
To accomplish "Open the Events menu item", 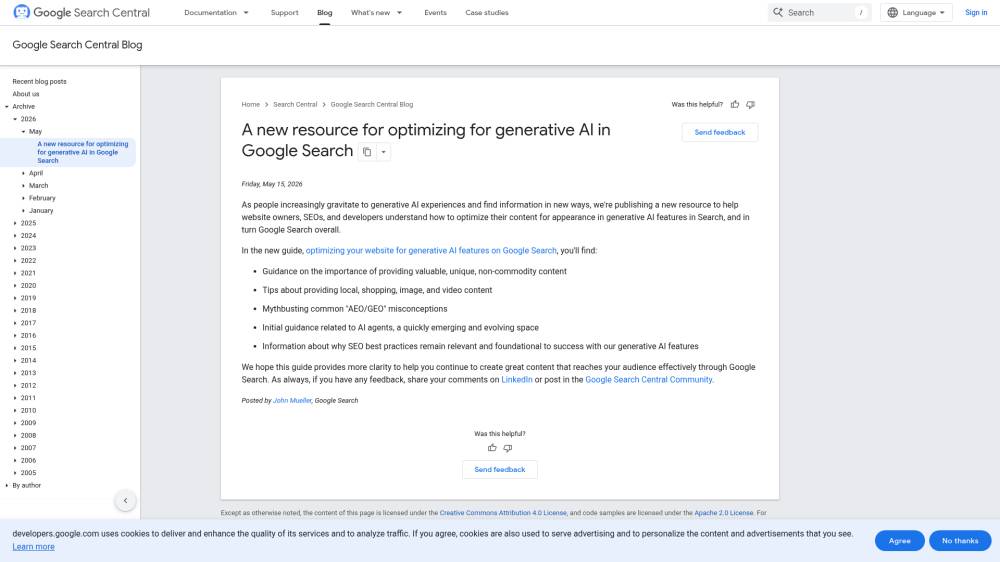I will click(436, 12).
